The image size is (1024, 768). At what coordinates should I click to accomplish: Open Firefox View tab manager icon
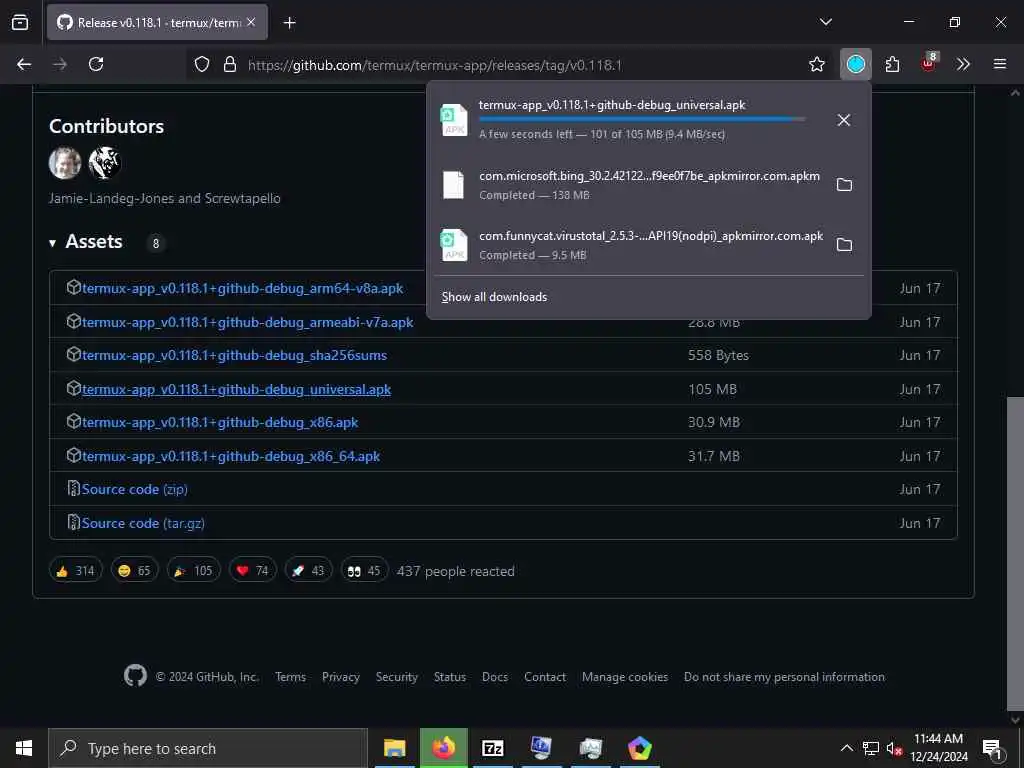click(20, 22)
